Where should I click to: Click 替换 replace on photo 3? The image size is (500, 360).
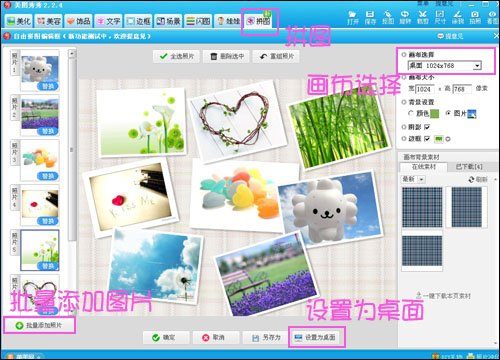[48, 176]
